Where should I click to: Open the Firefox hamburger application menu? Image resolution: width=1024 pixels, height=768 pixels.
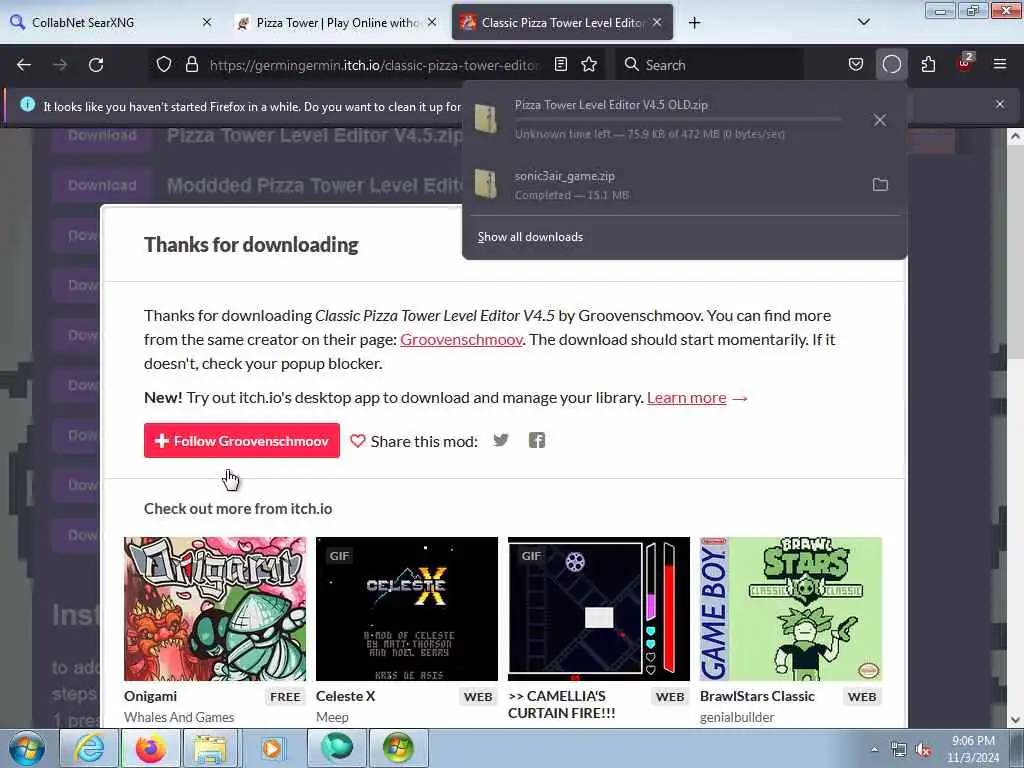pyautogui.click(x=1000, y=65)
